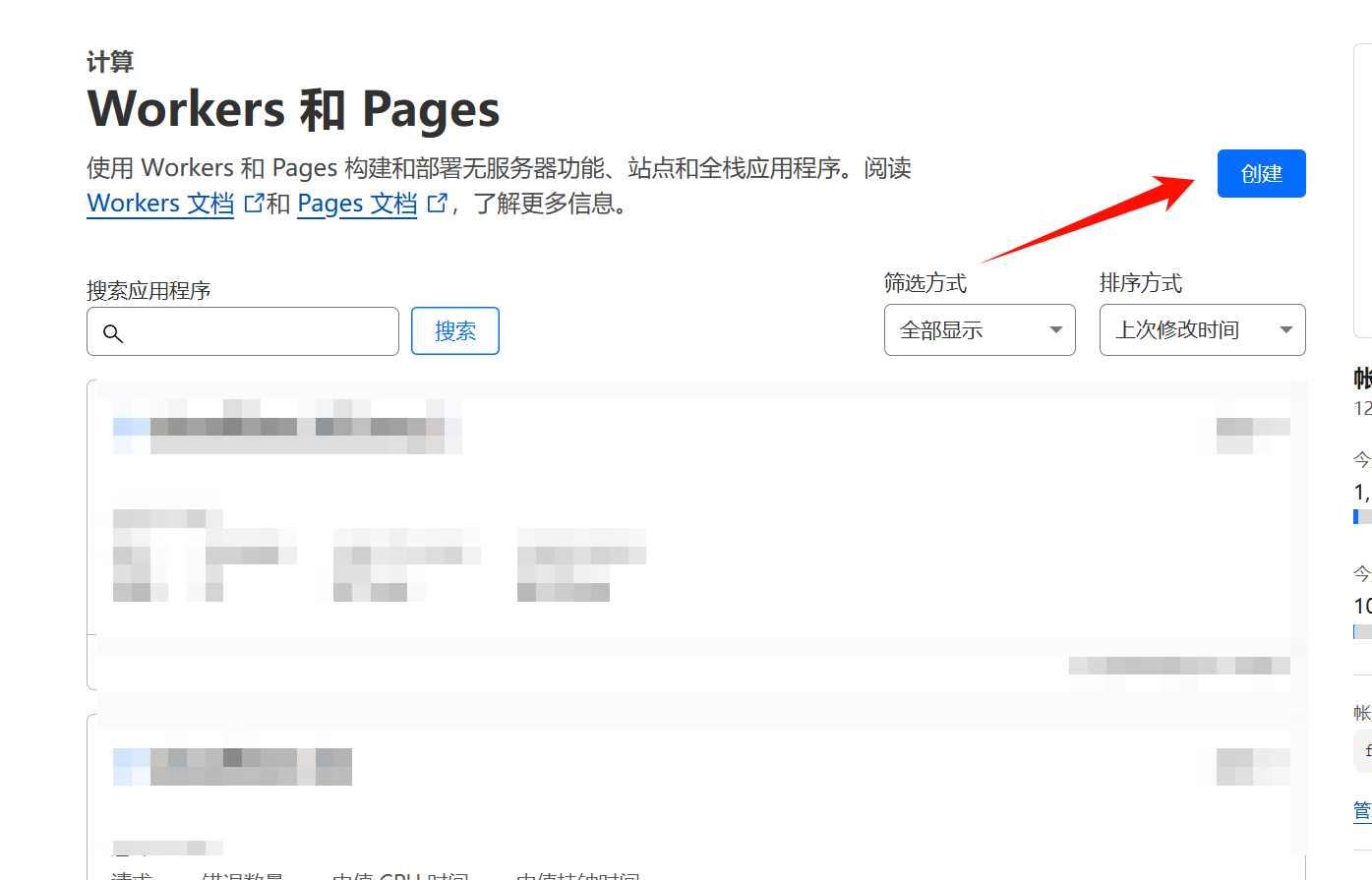Viewport: 1372px width, 880px height.
Task: Open the 筛选方式 全部显示 dropdown
Action: click(980, 329)
